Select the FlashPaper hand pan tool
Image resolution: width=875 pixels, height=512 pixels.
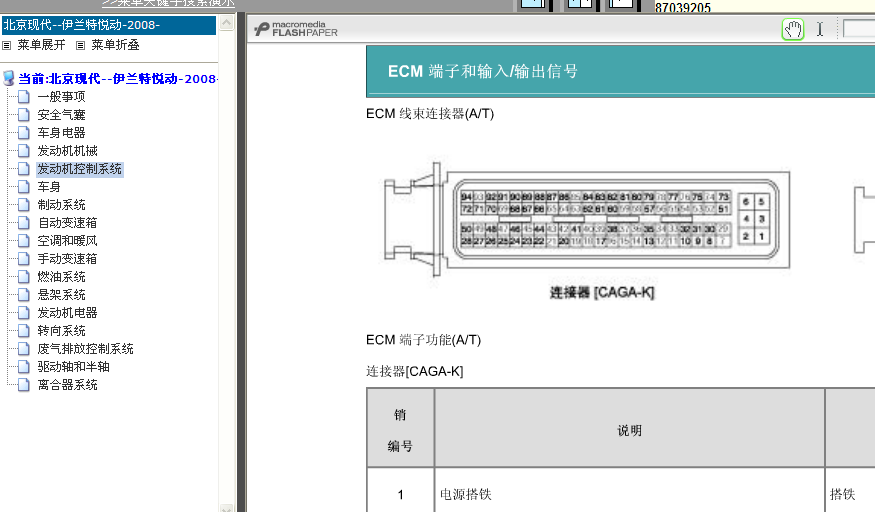point(792,29)
